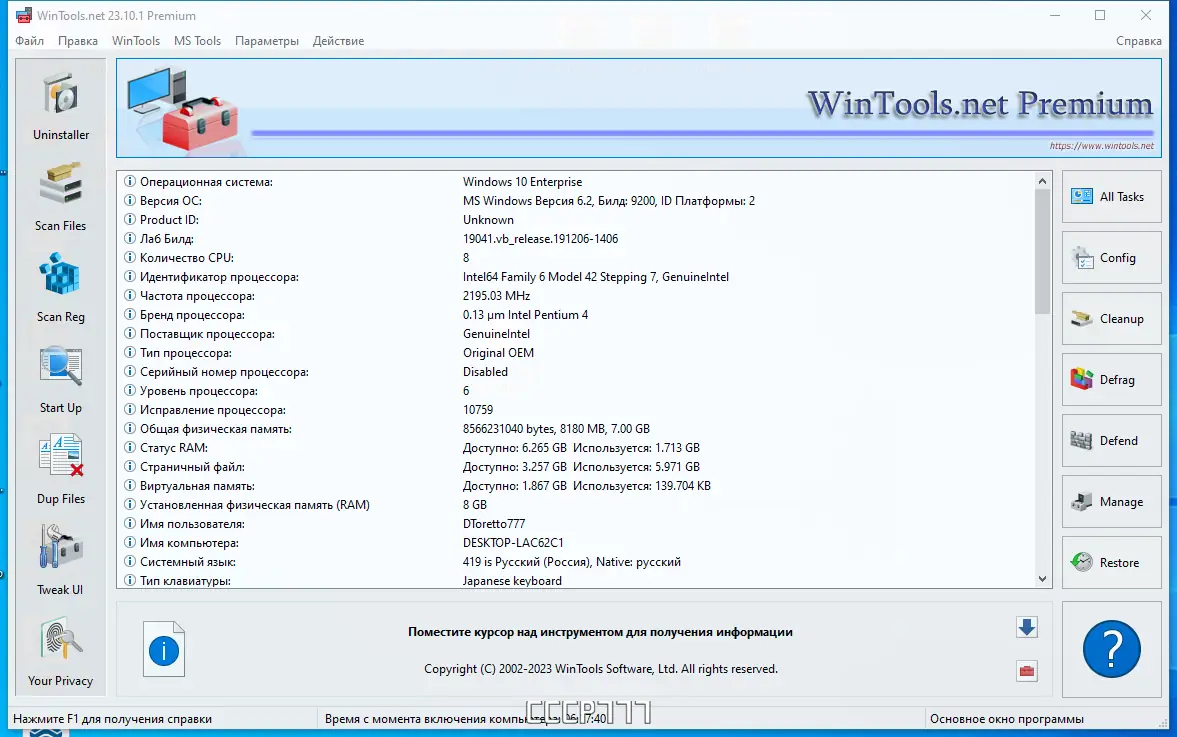Viewport: 1177px width, 737px height.
Task: Click the info icon beside Страничный файл
Action: tap(130, 467)
